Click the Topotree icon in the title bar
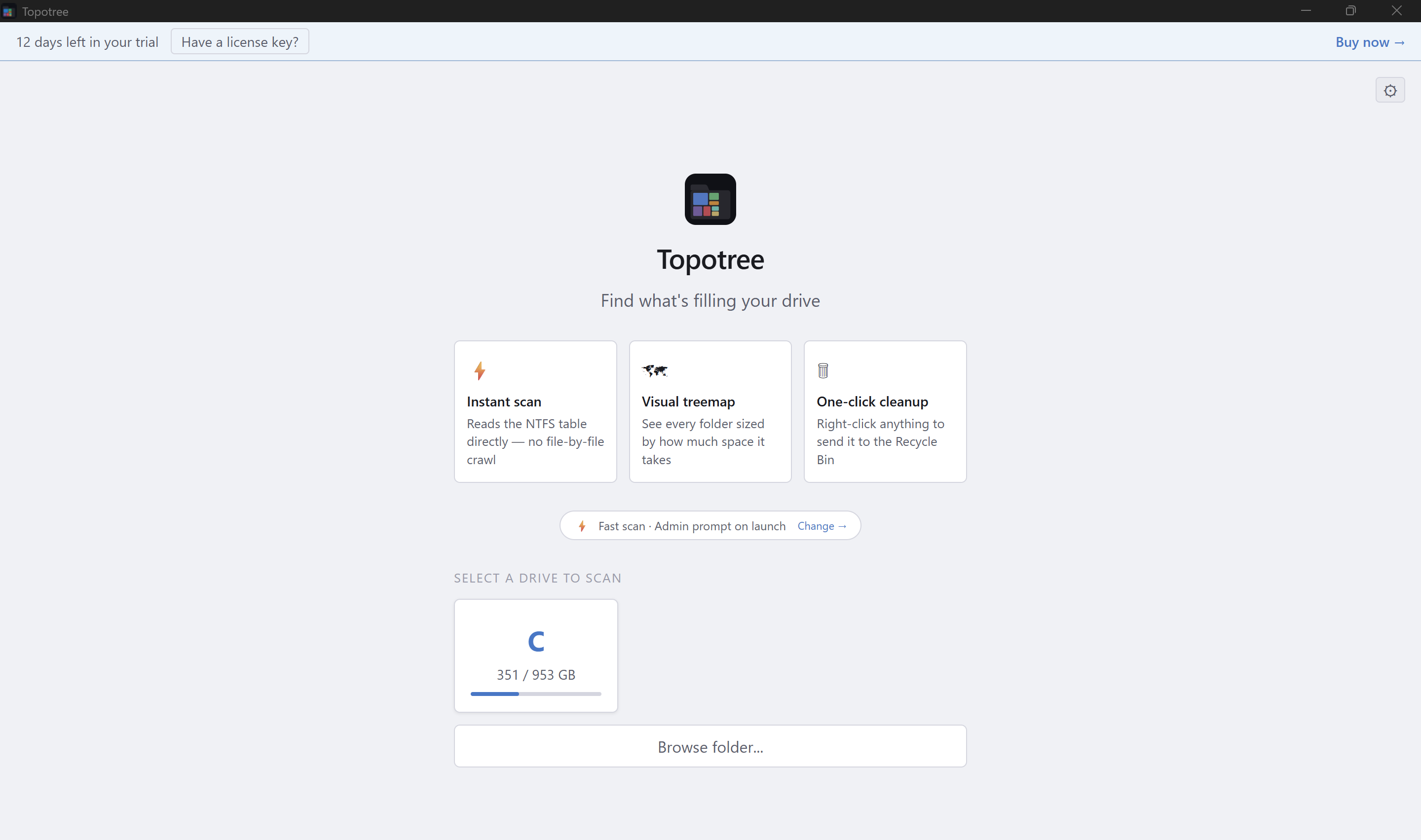 point(8,11)
